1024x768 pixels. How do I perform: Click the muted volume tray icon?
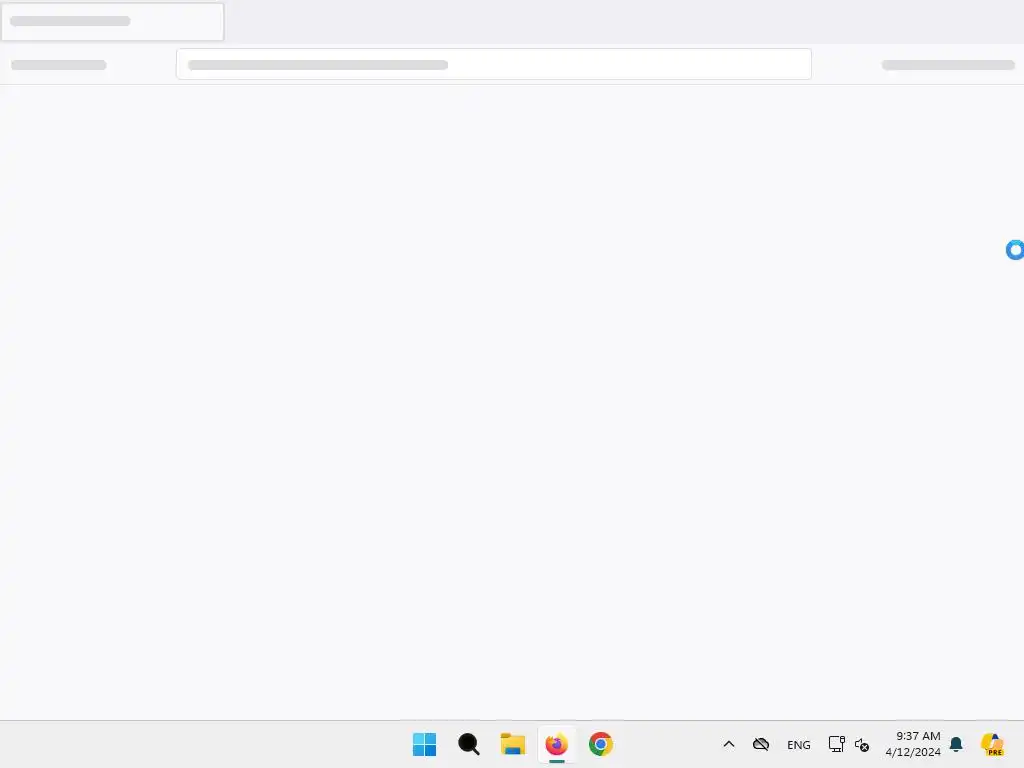pyautogui.click(x=862, y=744)
